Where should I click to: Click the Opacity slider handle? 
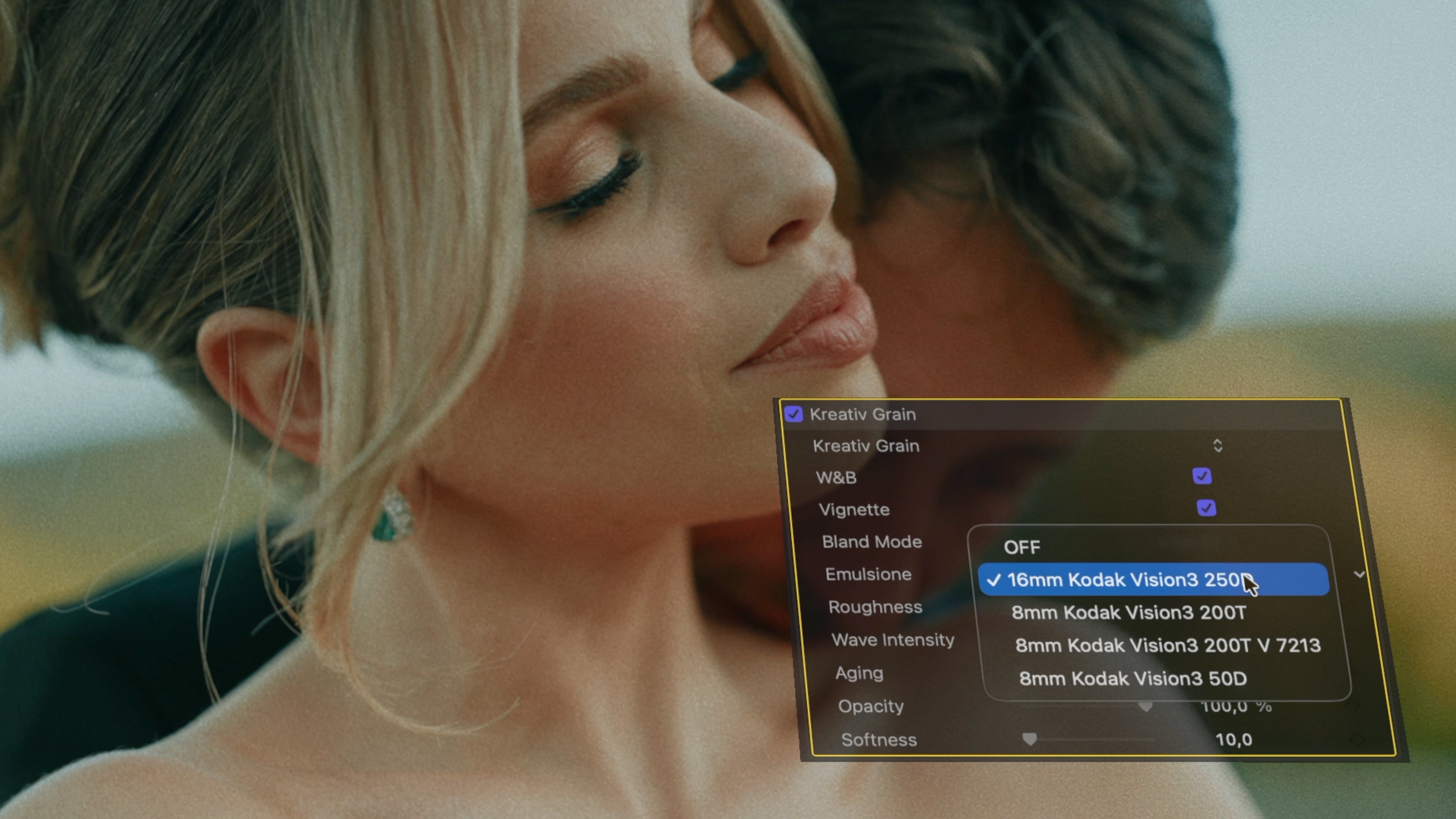[1146, 707]
